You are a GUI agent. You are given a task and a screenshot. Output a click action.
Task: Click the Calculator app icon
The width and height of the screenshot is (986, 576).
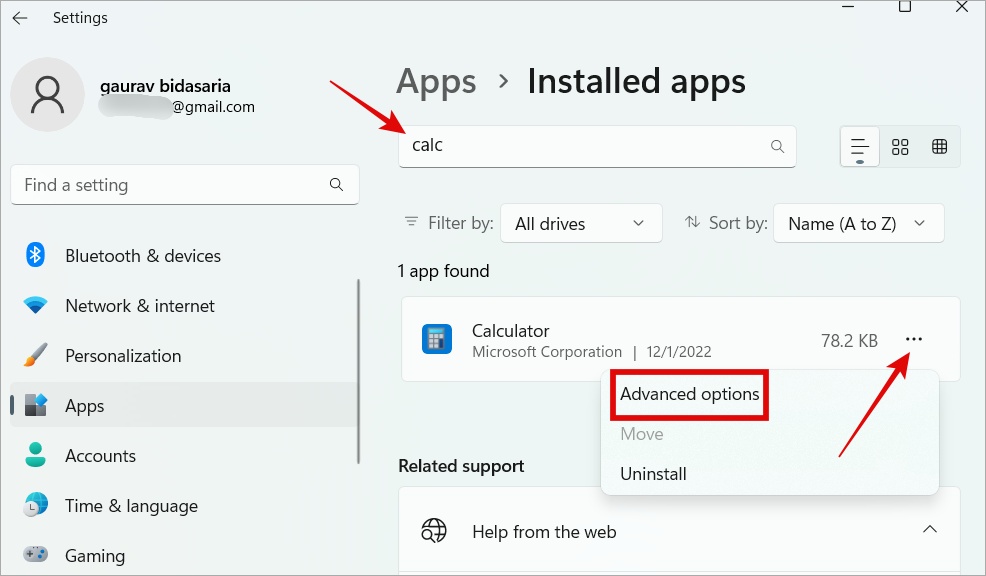(436, 340)
